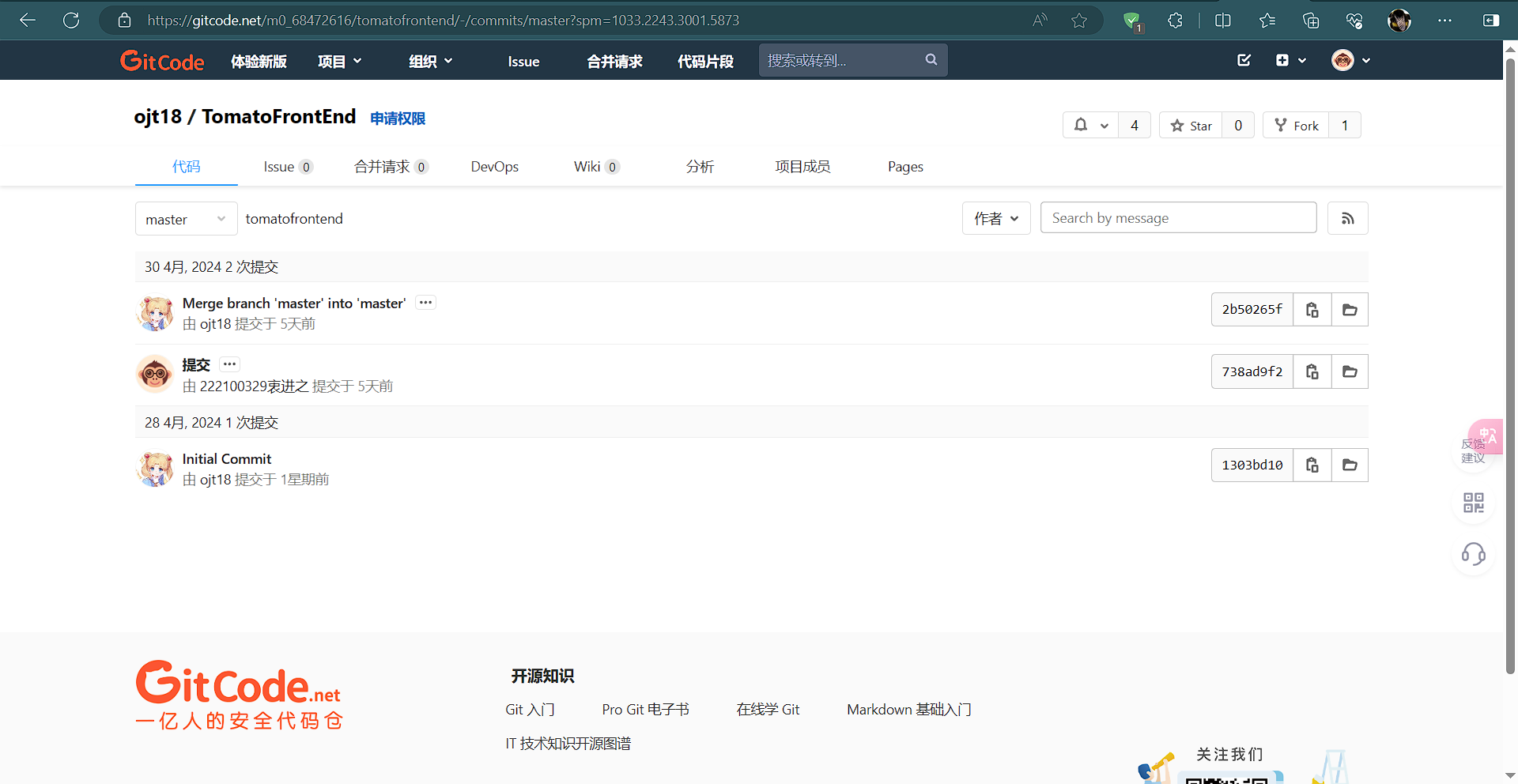Click the Search by message field

point(1178,217)
